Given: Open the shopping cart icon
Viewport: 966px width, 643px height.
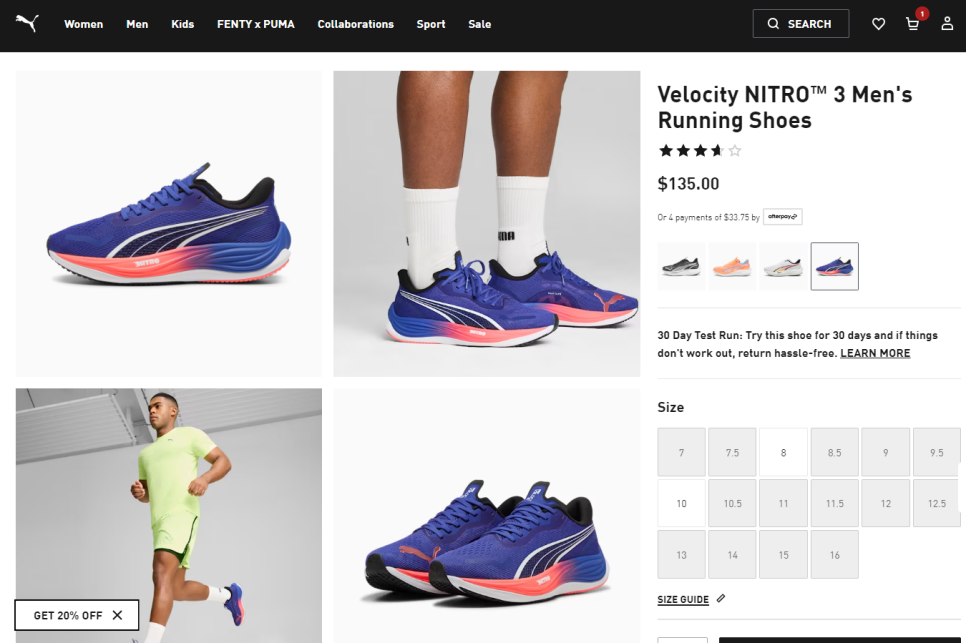Looking at the screenshot, I should pyautogui.click(x=912, y=24).
